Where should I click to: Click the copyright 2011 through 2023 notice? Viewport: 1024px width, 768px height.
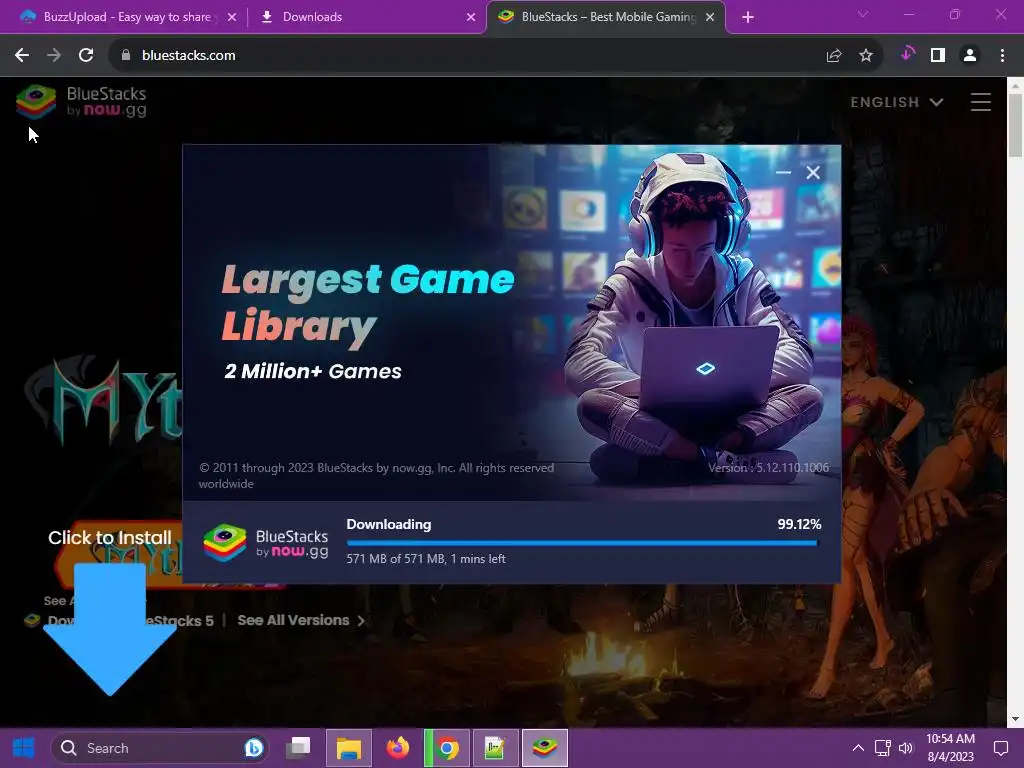[376, 475]
